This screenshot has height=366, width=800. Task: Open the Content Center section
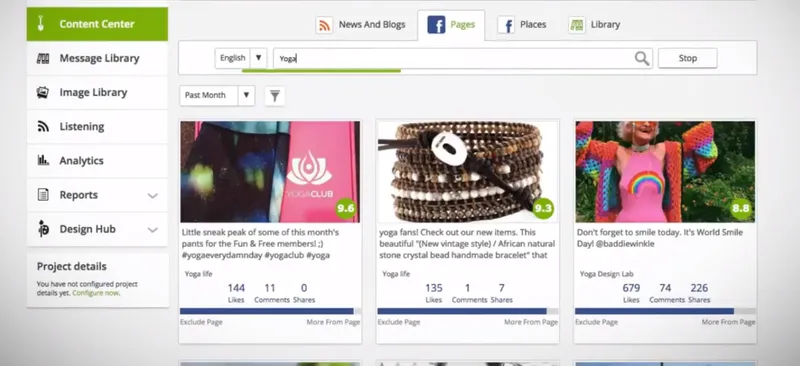(97, 24)
